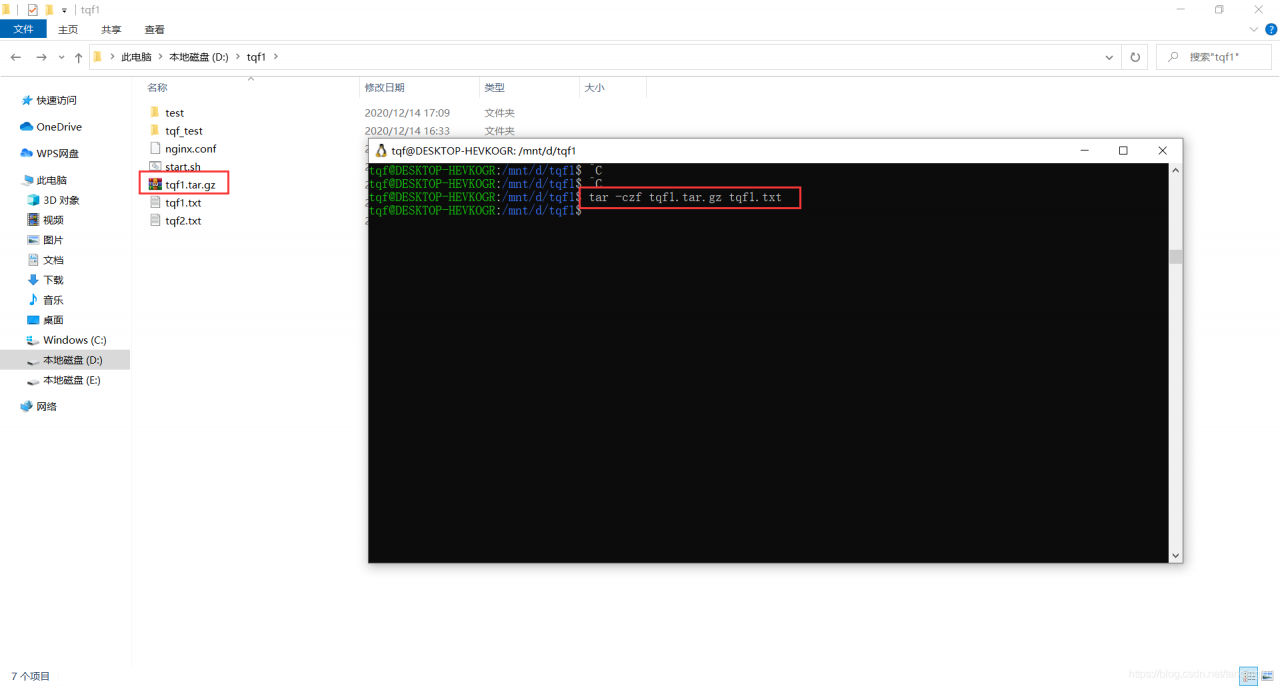Image resolution: width=1280 pixels, height=686 pixels.
Task: Select the nginx.conf file icon
Action: (x=155, y=148)
